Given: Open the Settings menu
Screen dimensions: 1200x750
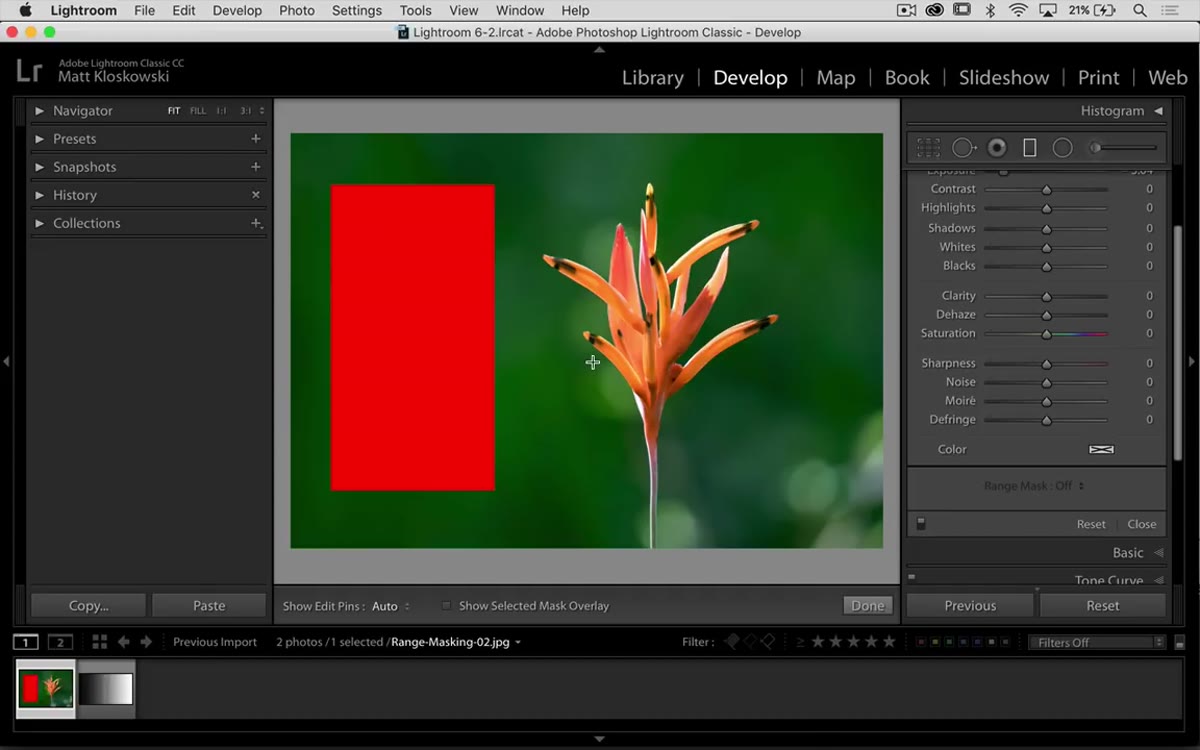Looking at the screenshot, I should coord(357,11).
